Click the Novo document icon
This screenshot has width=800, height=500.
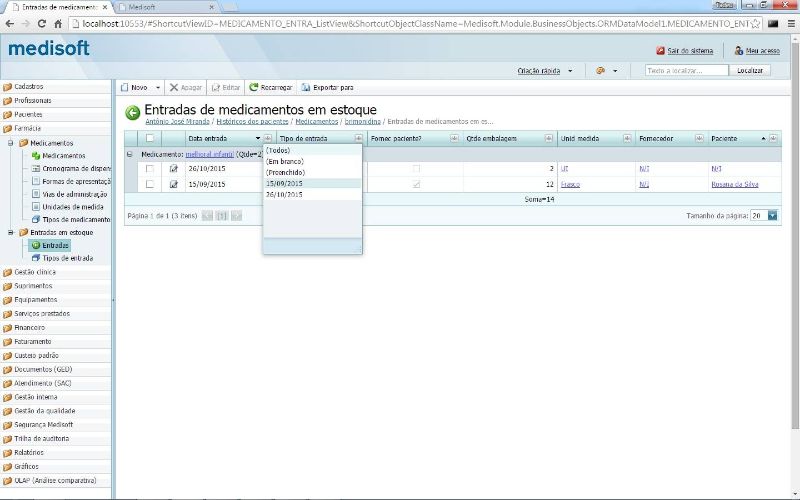(124, 87)
